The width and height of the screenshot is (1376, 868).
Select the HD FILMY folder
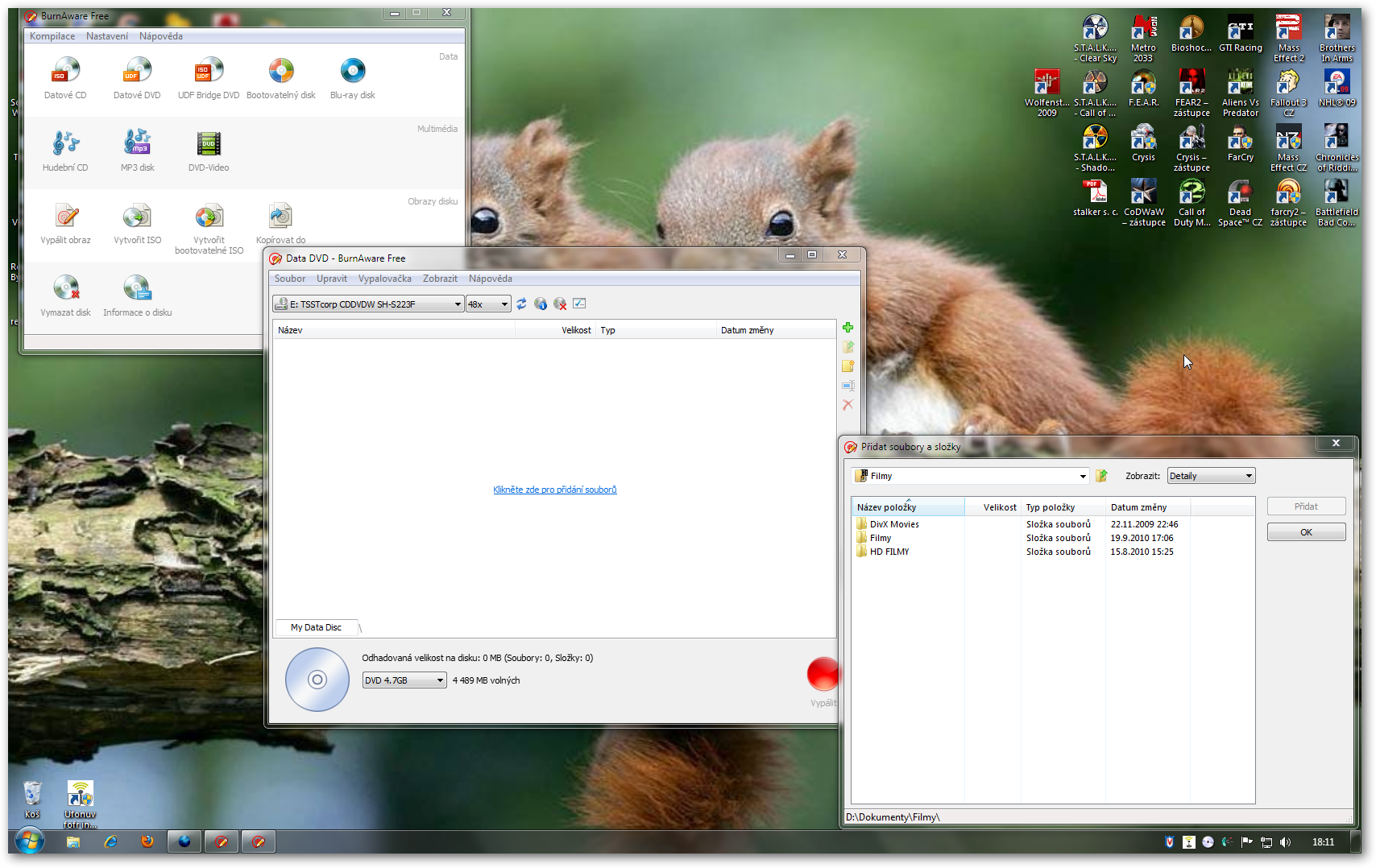(889, 552)
